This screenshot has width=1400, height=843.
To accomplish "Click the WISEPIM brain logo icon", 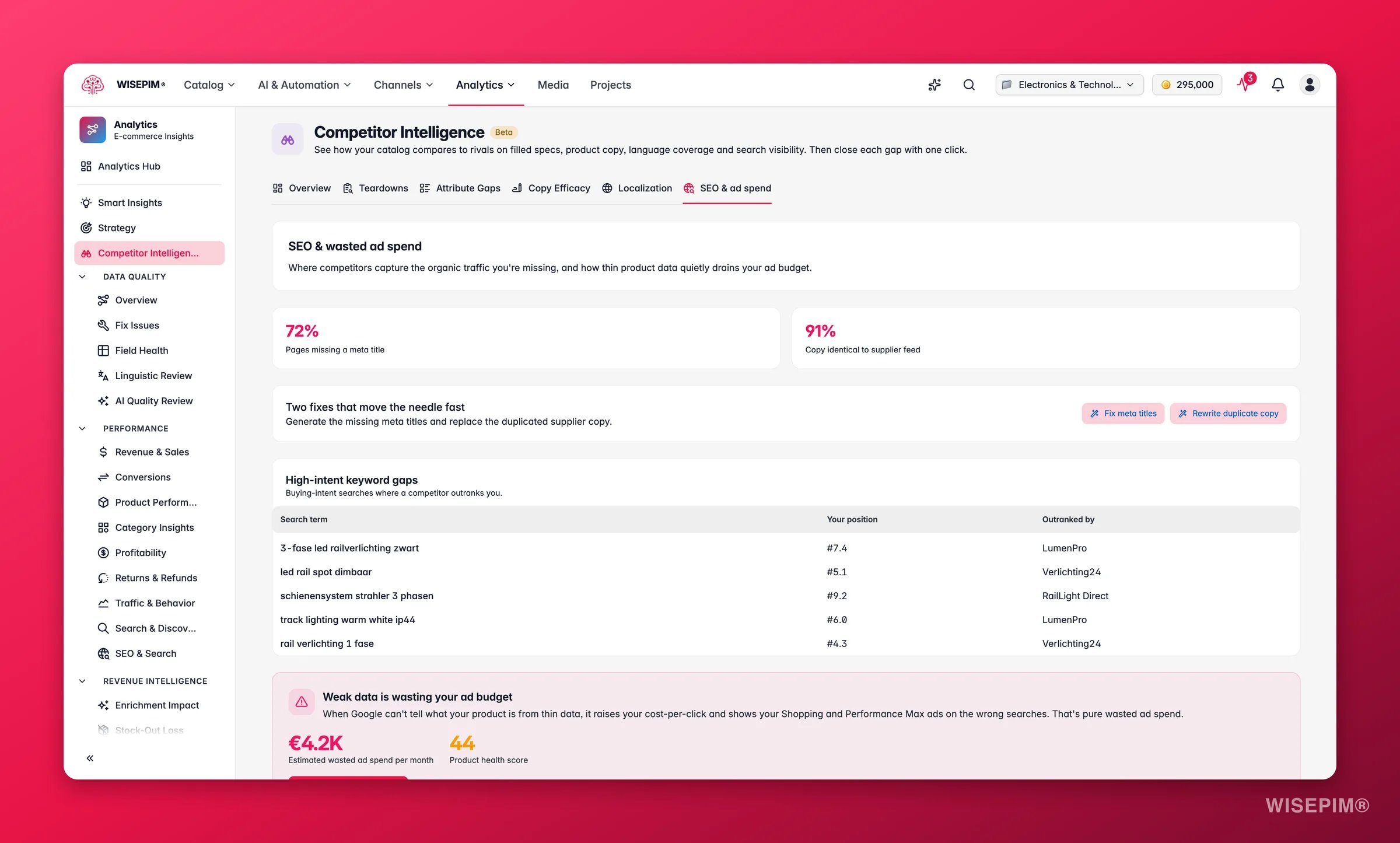I will (x=93, y=85).
